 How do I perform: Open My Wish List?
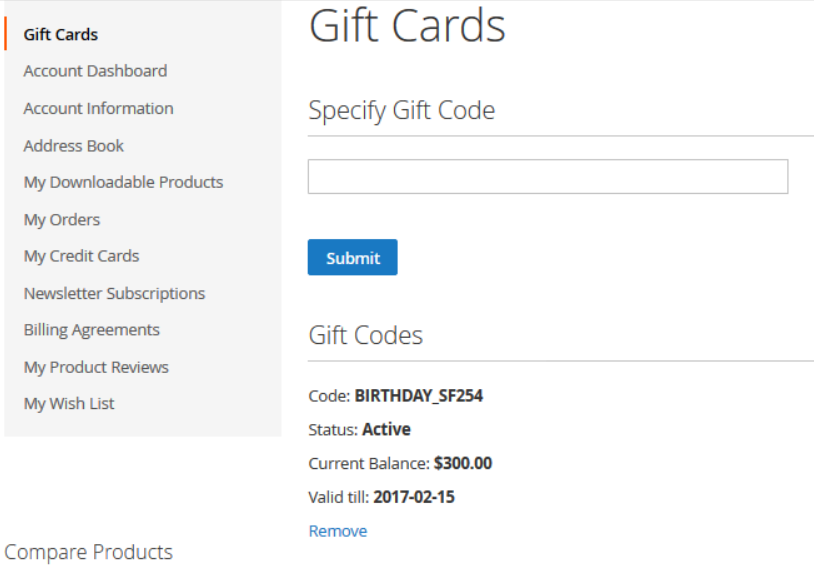68,403
